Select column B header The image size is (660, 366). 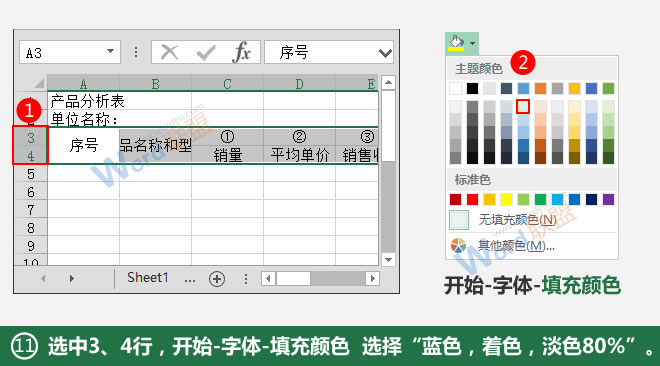(155, 84)
